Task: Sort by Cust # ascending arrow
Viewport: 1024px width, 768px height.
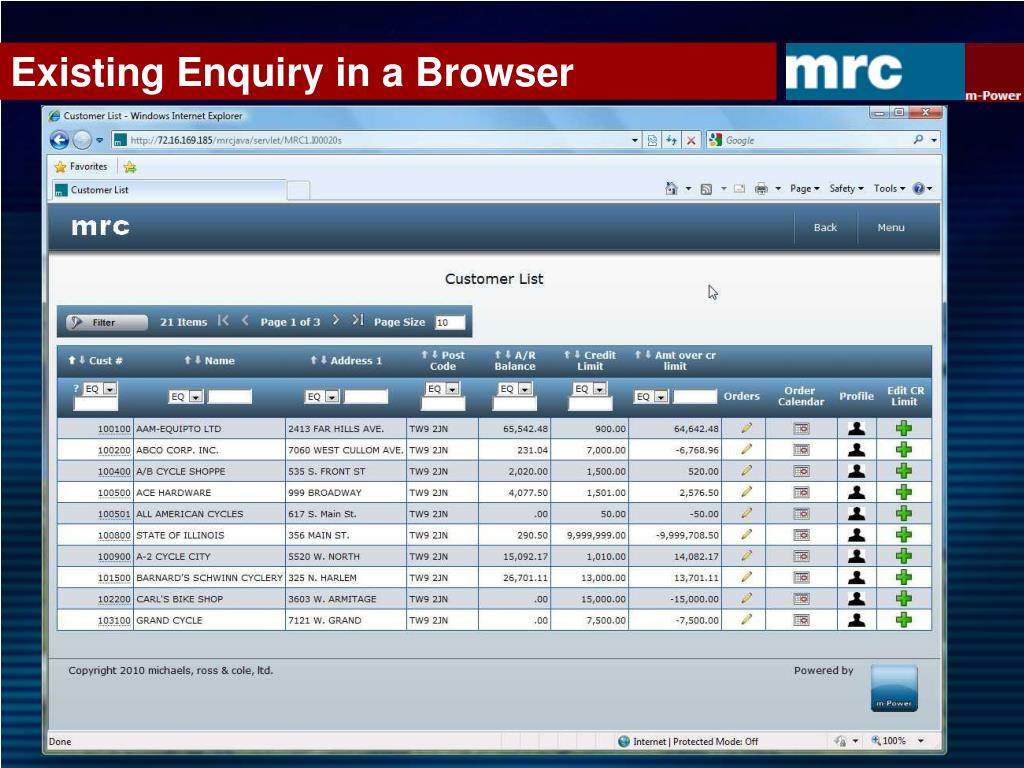Action: (72, 360)
